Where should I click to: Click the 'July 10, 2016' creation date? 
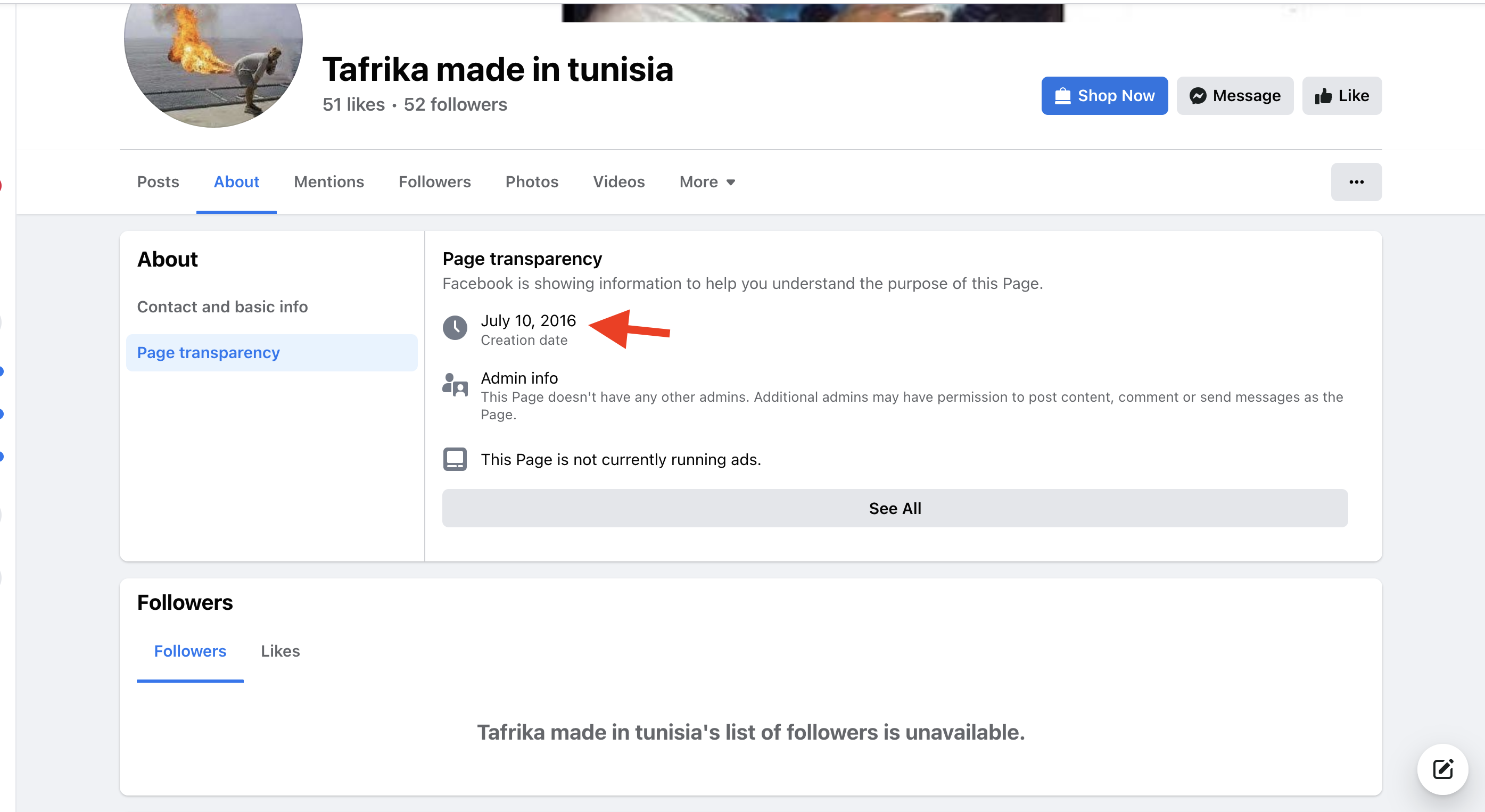point(528,320)
